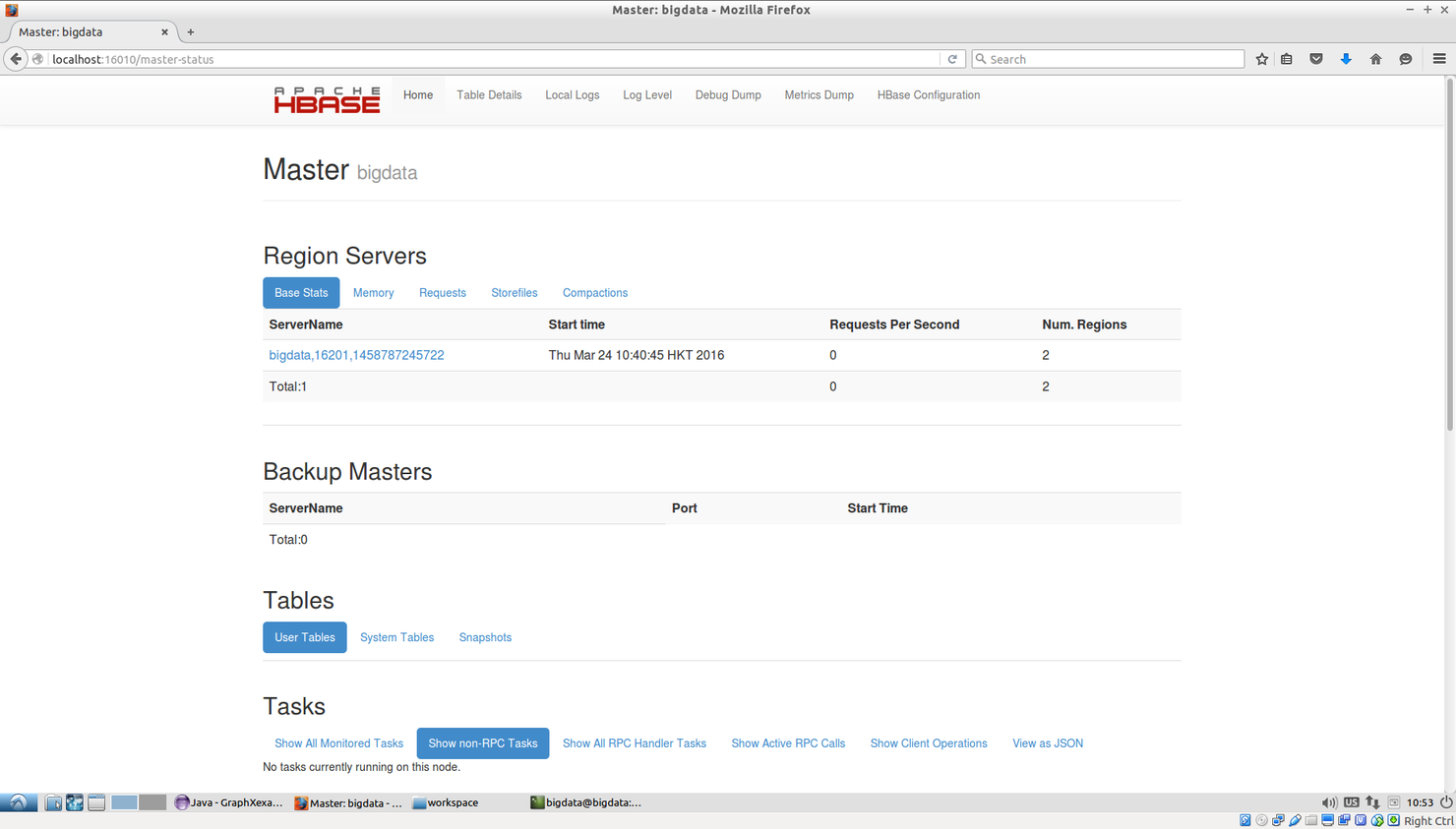Bookmark this page via the star icon
Viewport: 1456px width, 829px height.
coord(1261,59)
